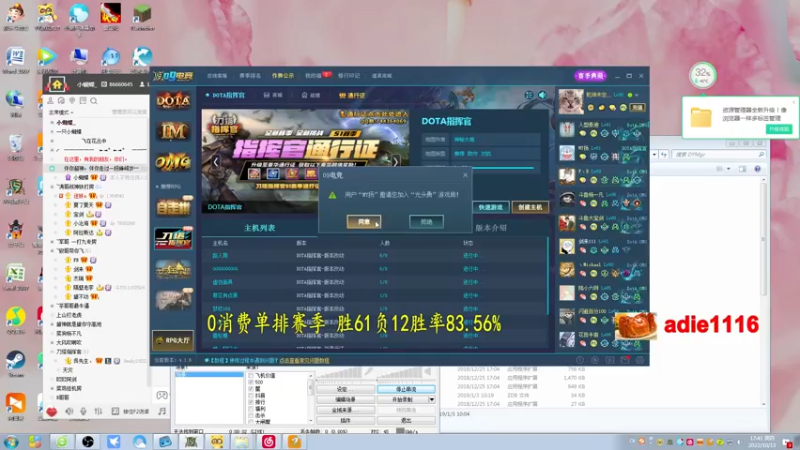Open the YY music note icon
This screenshot has width=800, height=450.
tap(162, 411)
